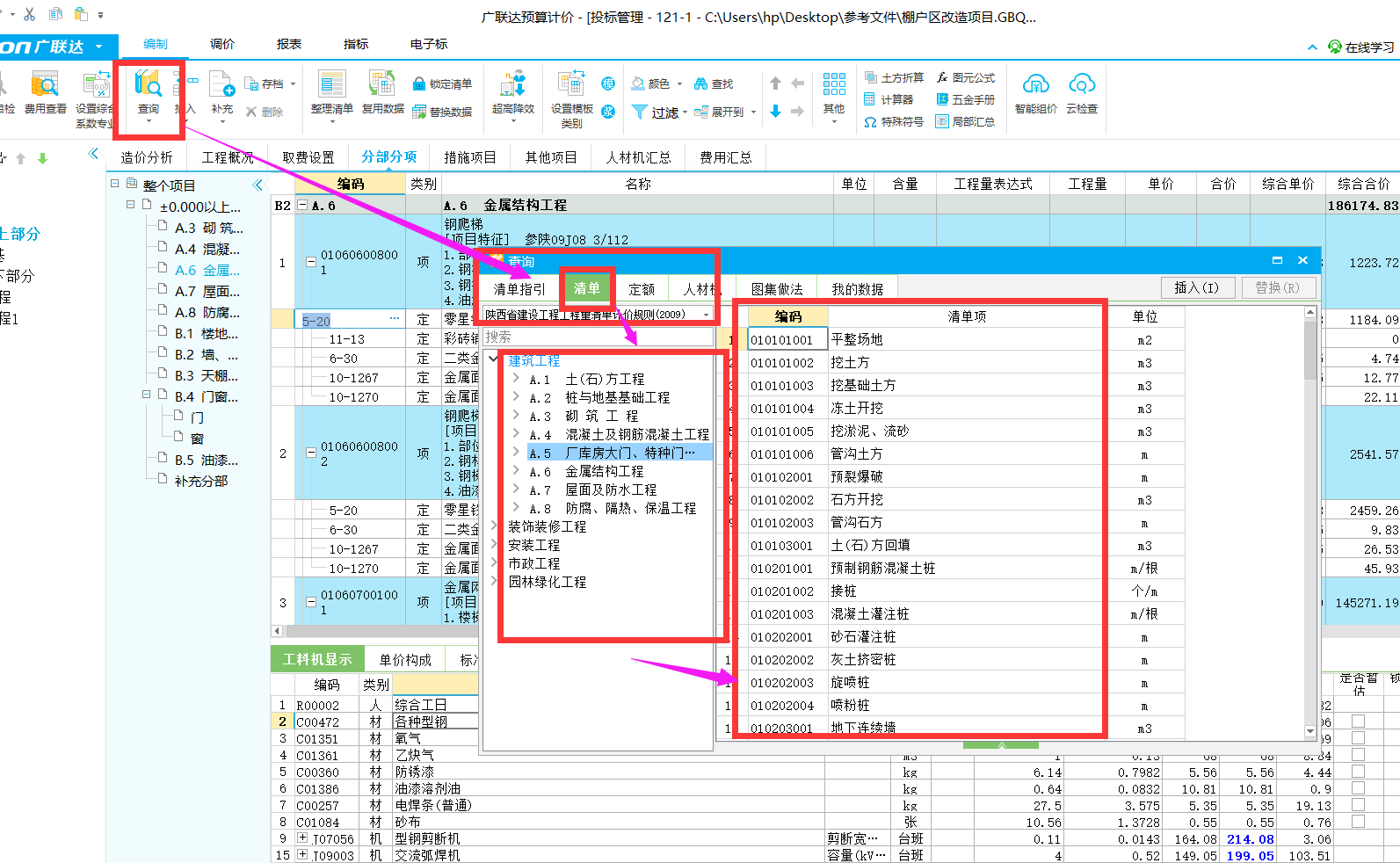1400x863 pixels.
Task: Open the 陕西省建设工程 pricing rules dropdown
Action: (x=706, y=315)
